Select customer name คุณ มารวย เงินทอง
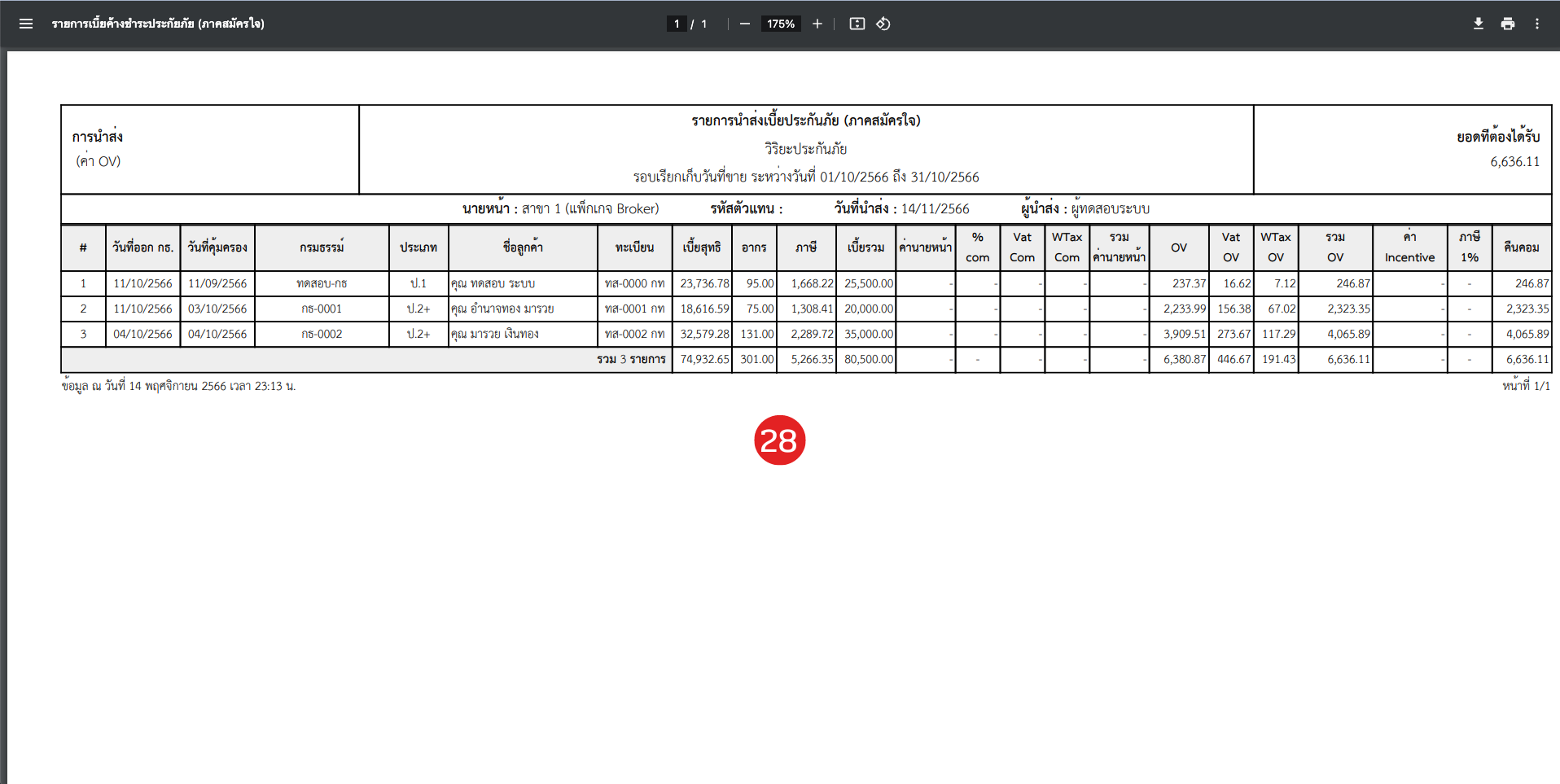 495,334
